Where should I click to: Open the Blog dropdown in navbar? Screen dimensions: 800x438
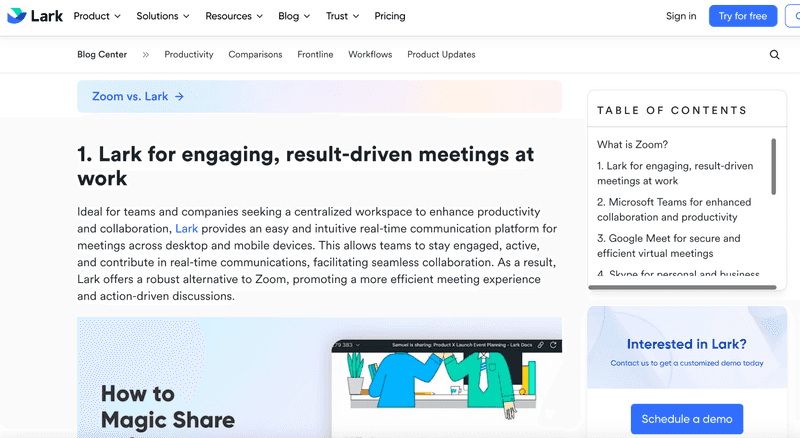pyautogui.click(x=294, y=16)
